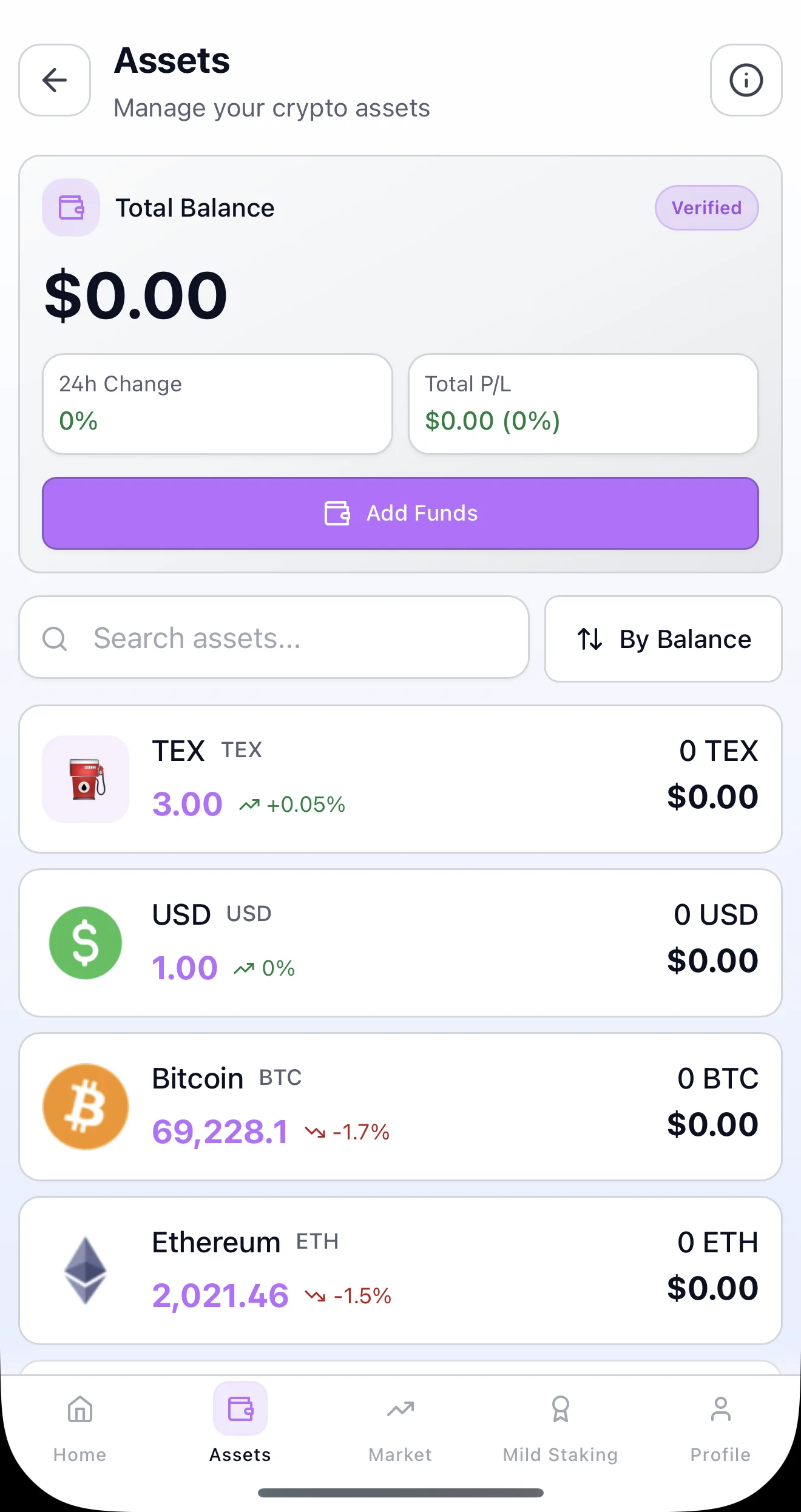Click the Add Funds button
Viewport: 801px width, 1512px height.
400,513
